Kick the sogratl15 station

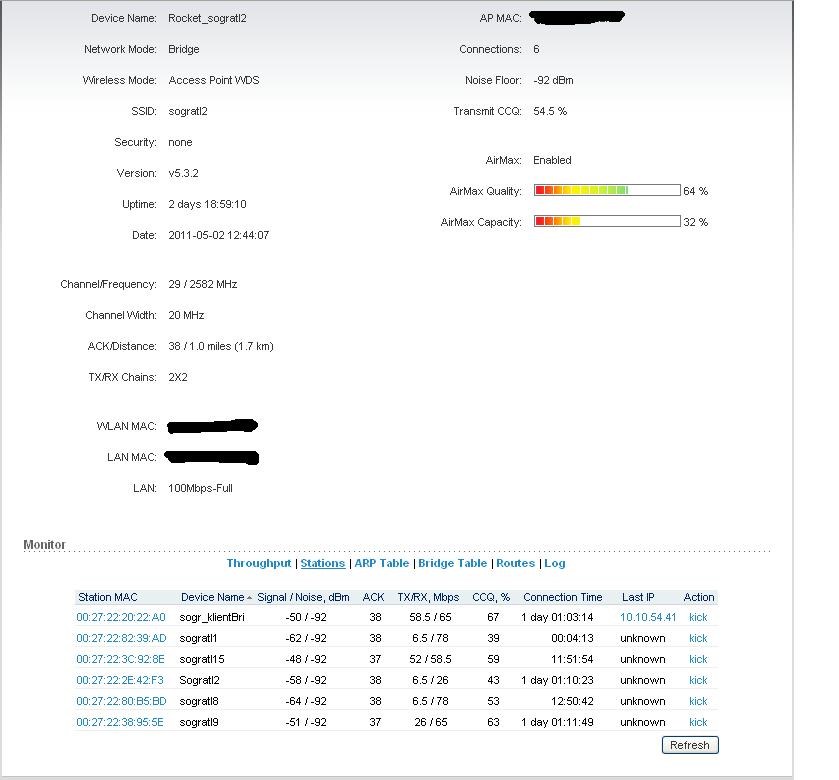pos(698,659)
